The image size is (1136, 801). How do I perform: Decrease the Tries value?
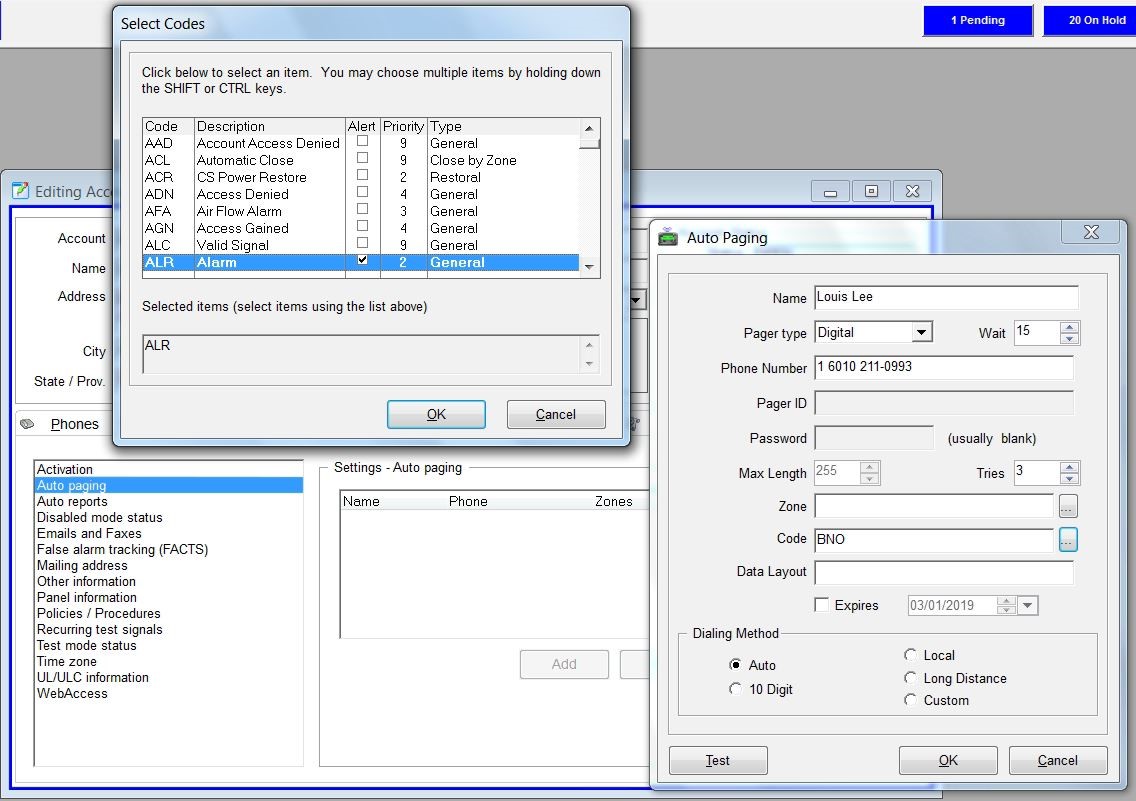tap(1069, 479)
